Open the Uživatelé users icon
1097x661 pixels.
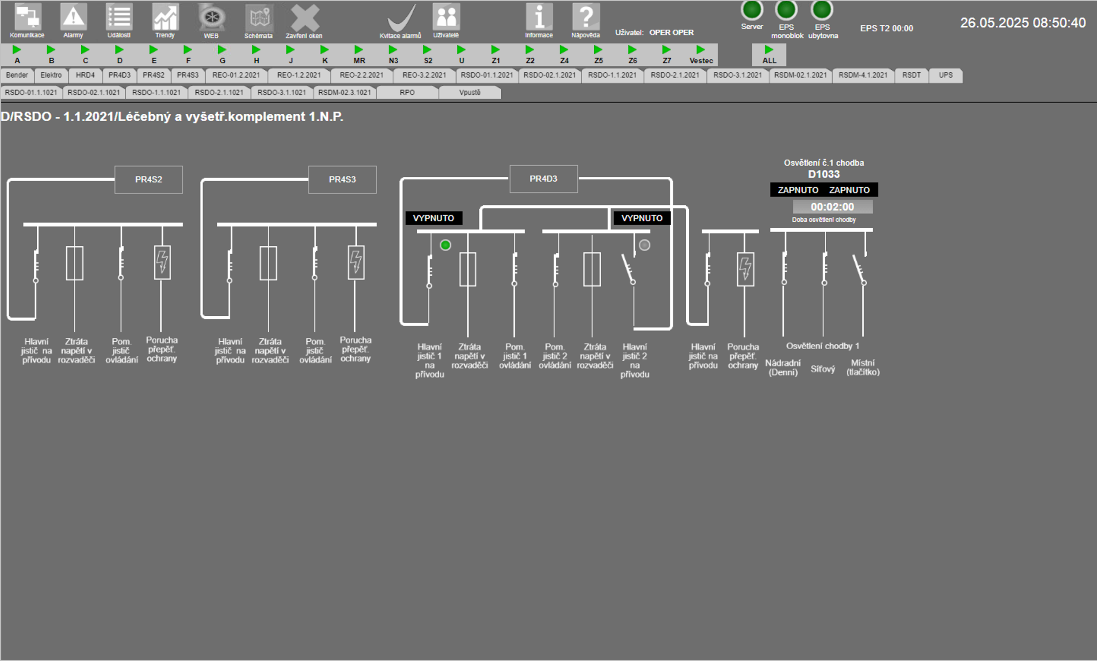click(446, 16)
